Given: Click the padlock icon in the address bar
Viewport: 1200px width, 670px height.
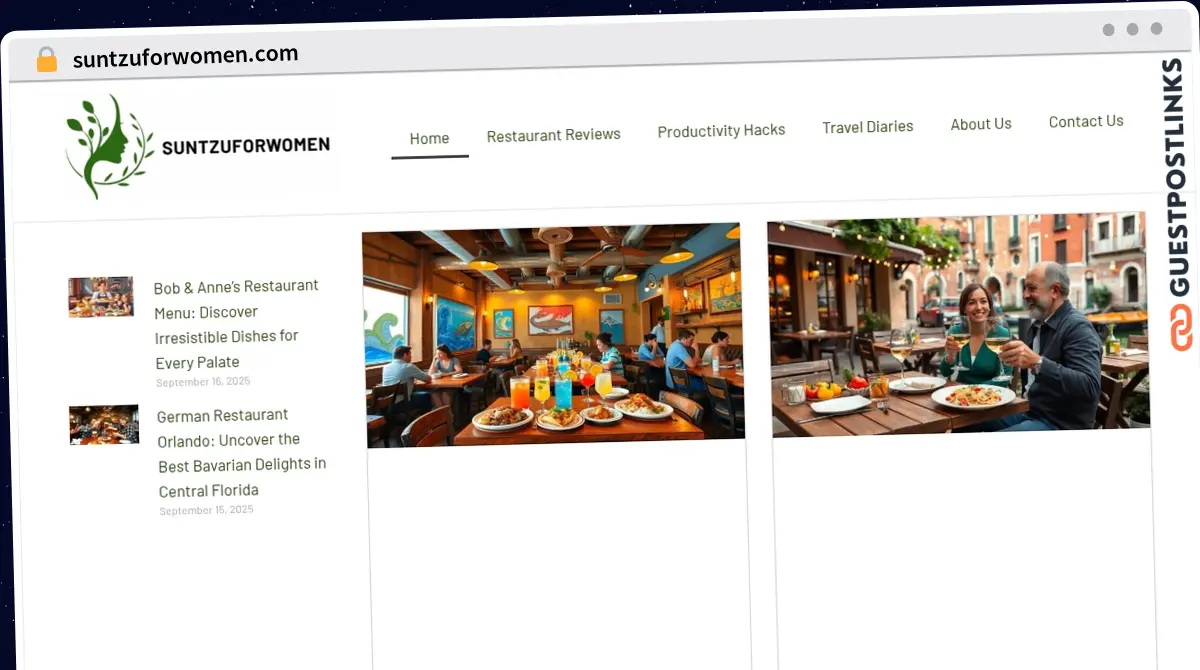Looking at the screenshot, I should point(46,59).
